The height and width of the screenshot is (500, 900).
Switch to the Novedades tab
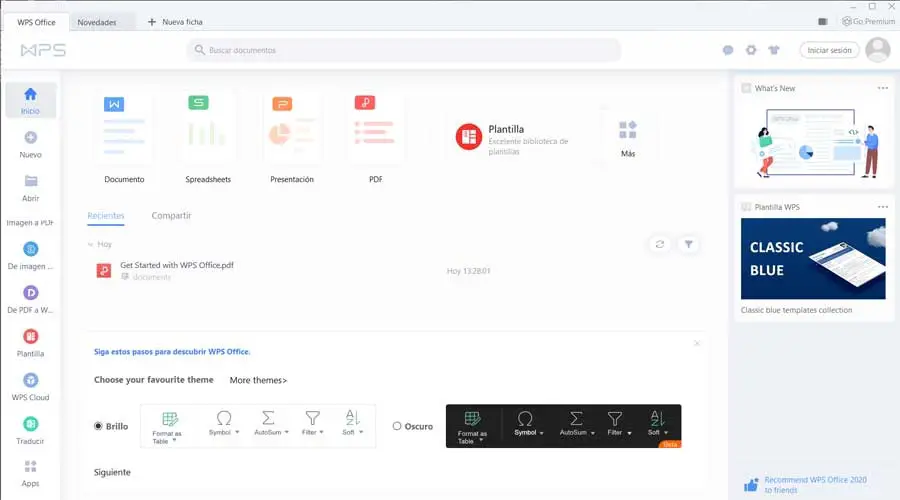point(97,22)
